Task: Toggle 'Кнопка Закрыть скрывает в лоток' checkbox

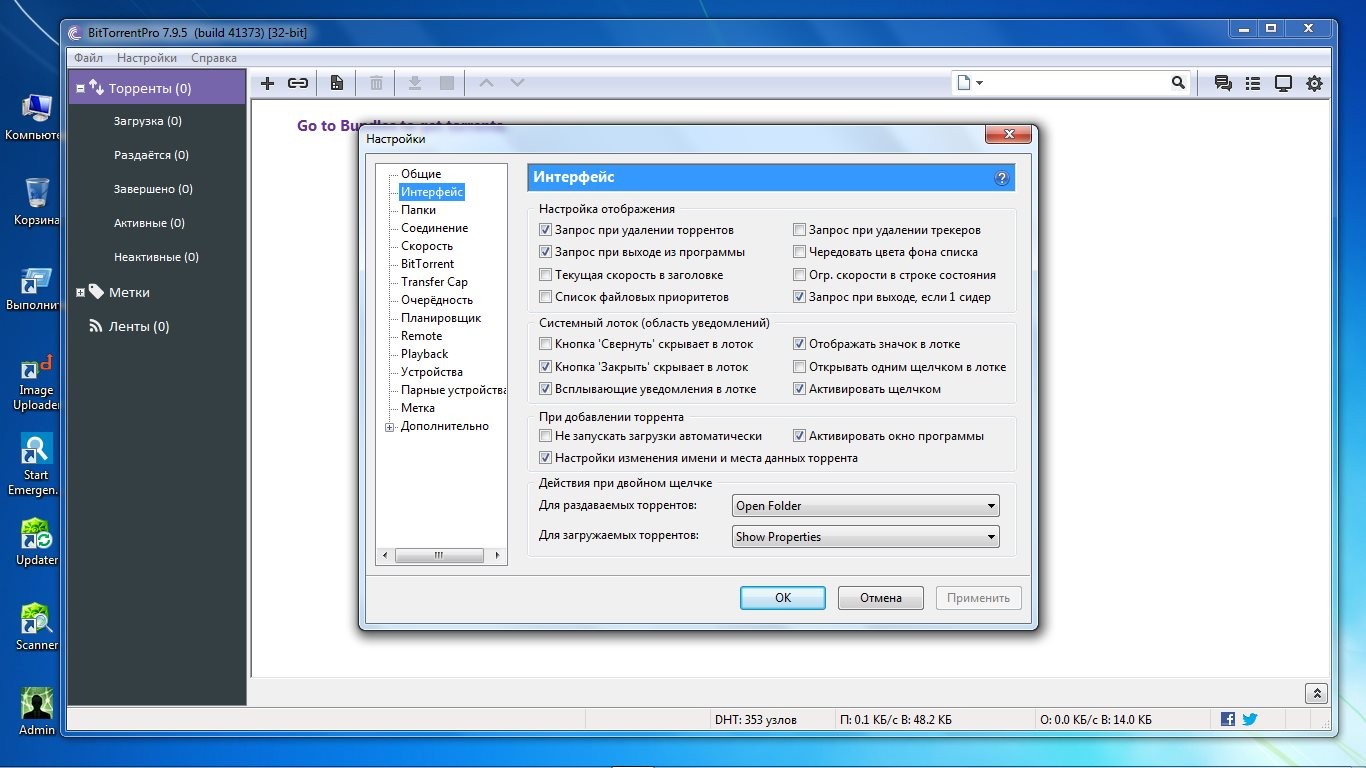Action: [x=545, y=367]
